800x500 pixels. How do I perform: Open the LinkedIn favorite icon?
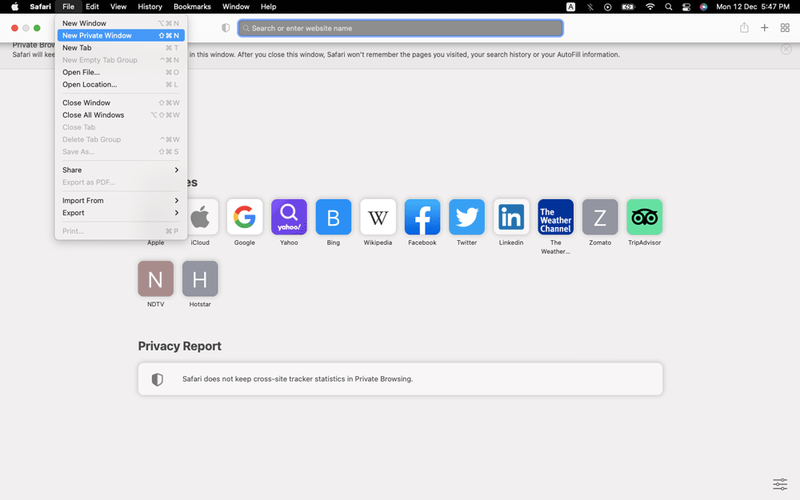(x=511, y=217)
